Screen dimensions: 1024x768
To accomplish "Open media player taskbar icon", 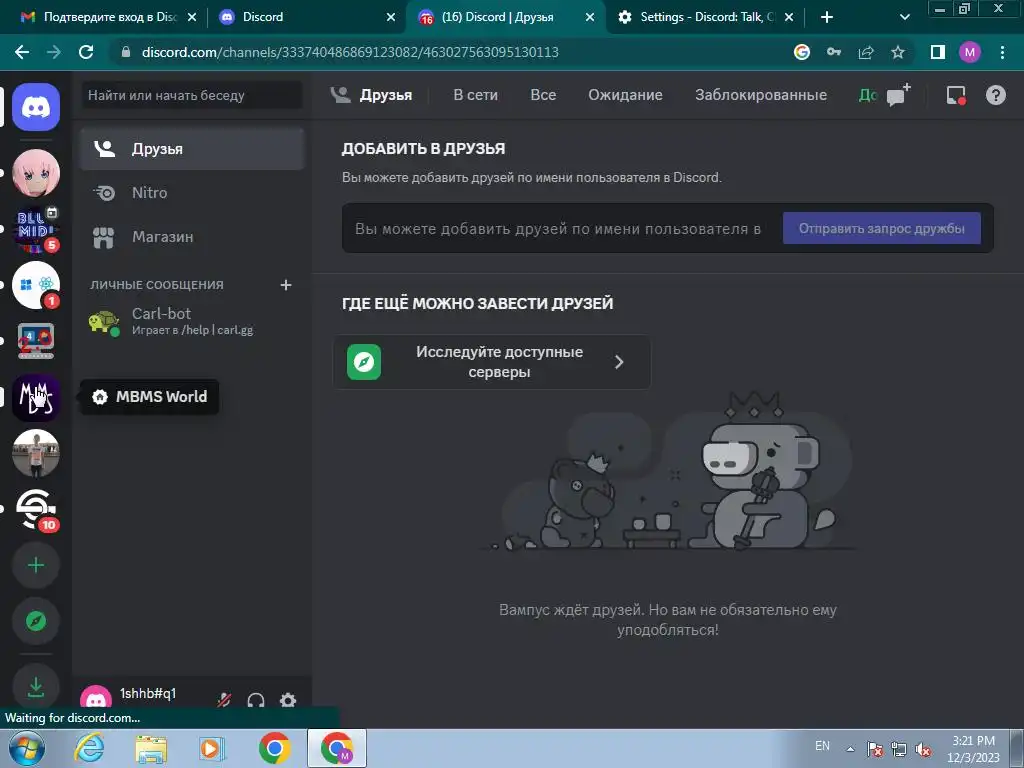I will (x=212, y=748).
